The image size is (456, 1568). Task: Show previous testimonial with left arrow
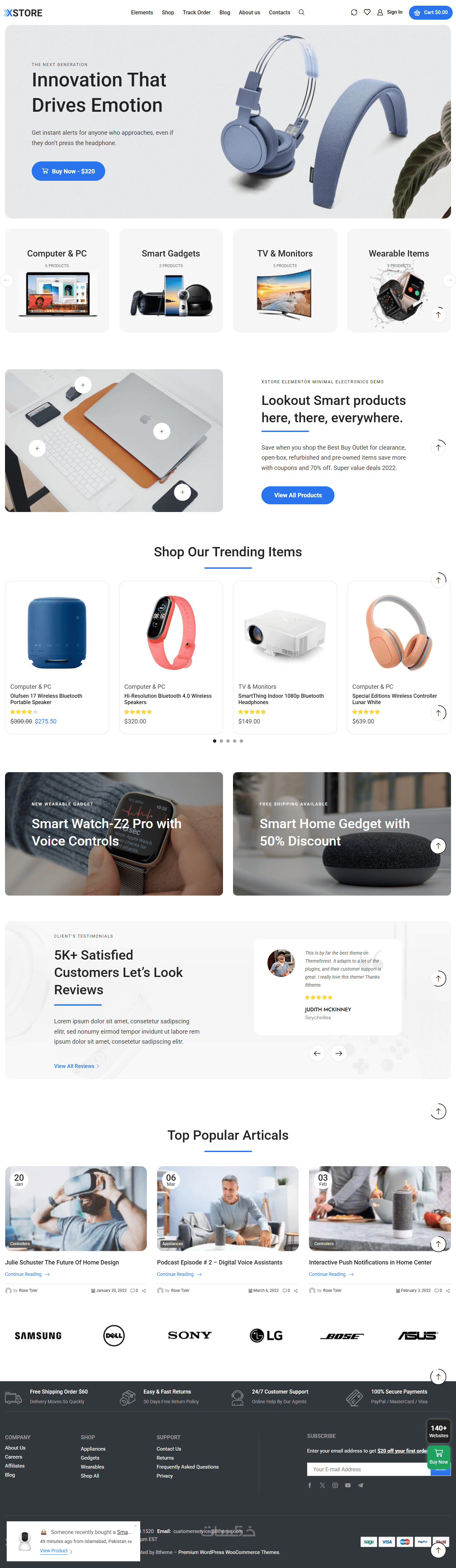click(x=316, y=1053)
